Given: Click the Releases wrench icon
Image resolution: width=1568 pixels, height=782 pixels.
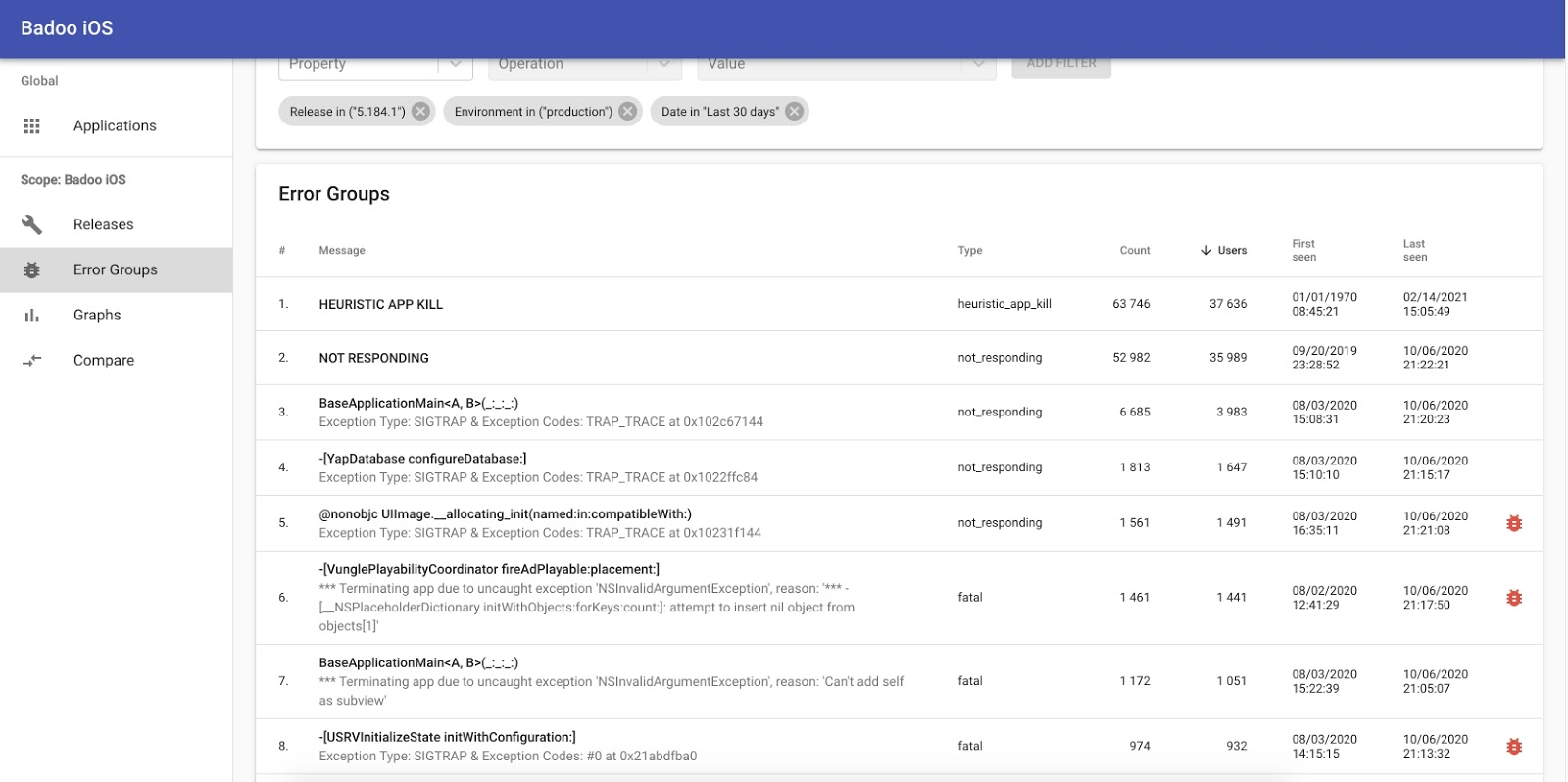Looking at the screenshot, I should [x=32, y=224].
